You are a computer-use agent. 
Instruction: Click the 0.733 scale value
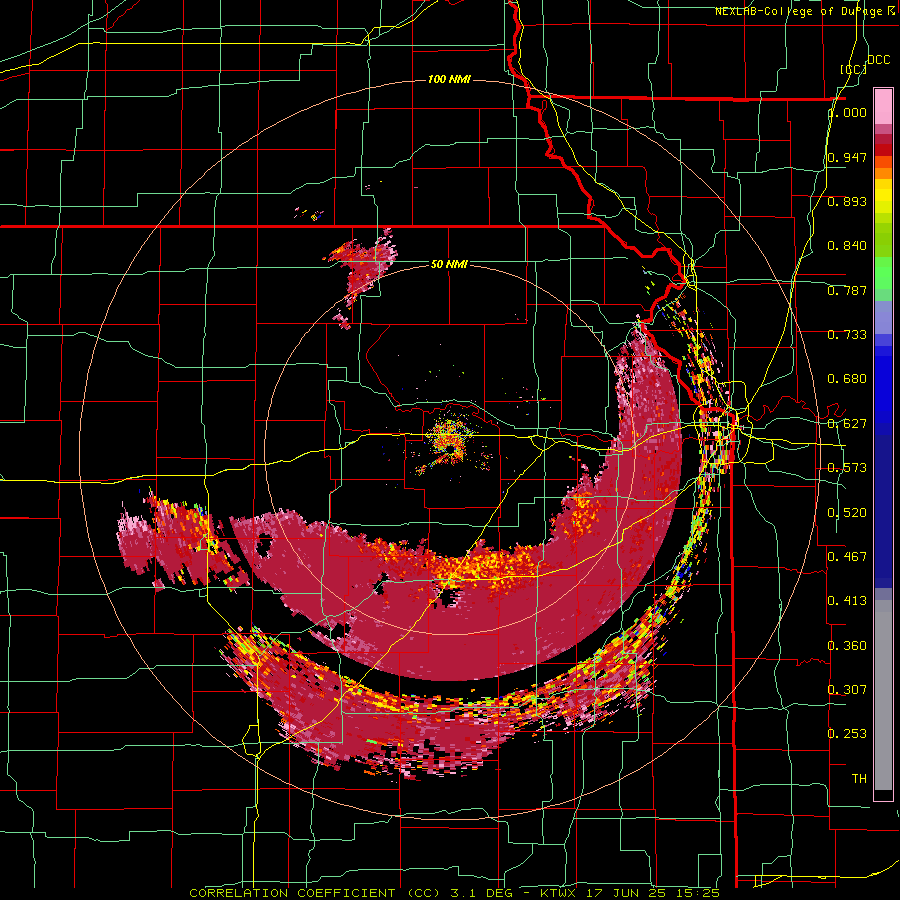847,335
